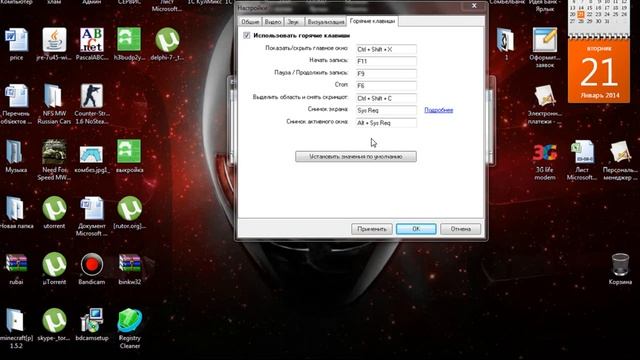Viewport: 640px width, 360px height.
Task: Launch the PascalABC.net desktop icon
Action: (92, 40)
